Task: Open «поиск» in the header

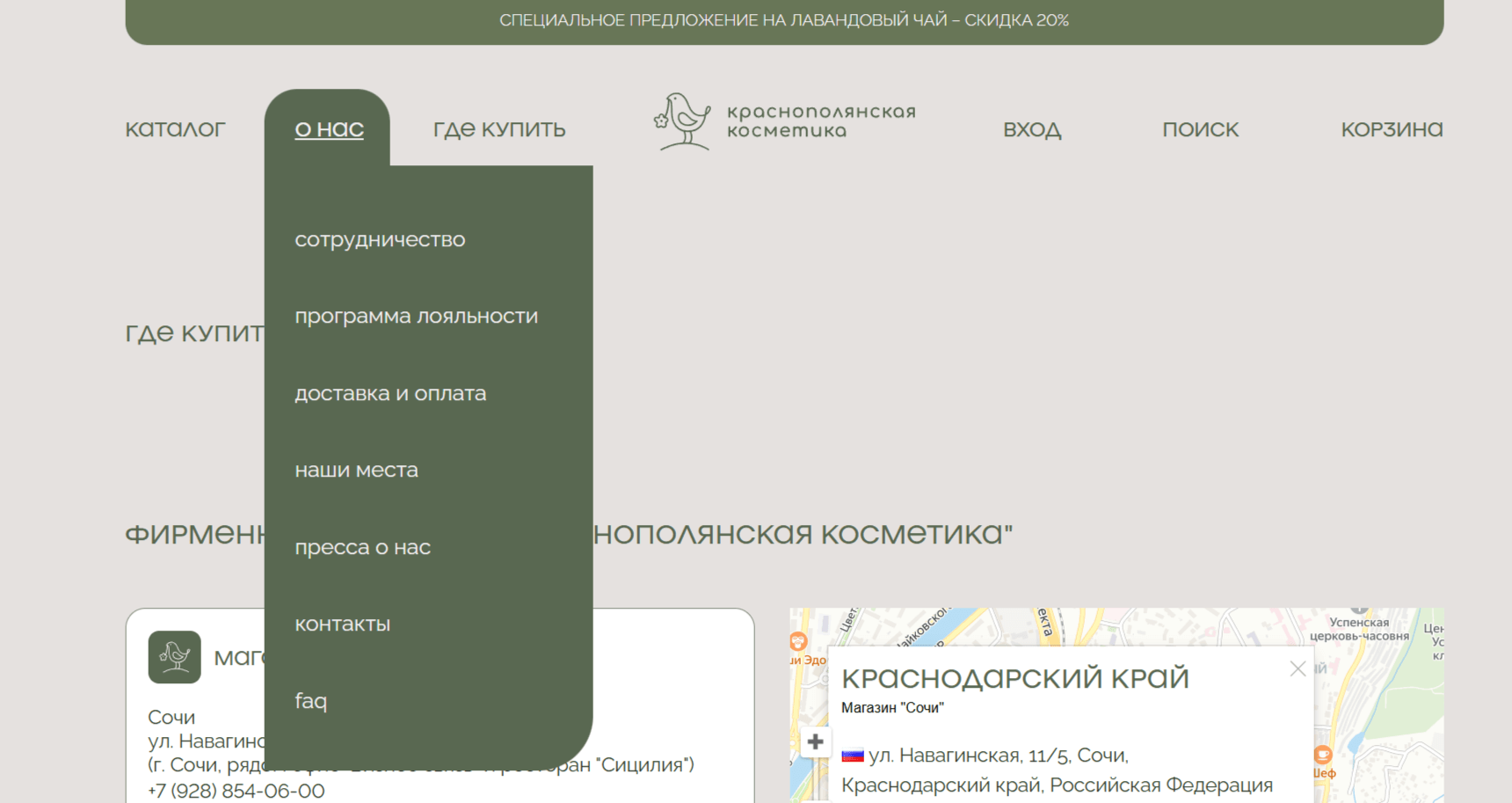Action: tap(1200, 129)
